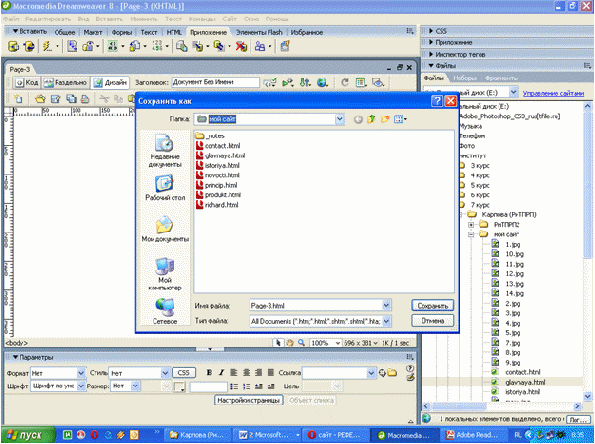Click Управление сайтами link
This screenshot has width=595, height=444.
click(553, 93)
